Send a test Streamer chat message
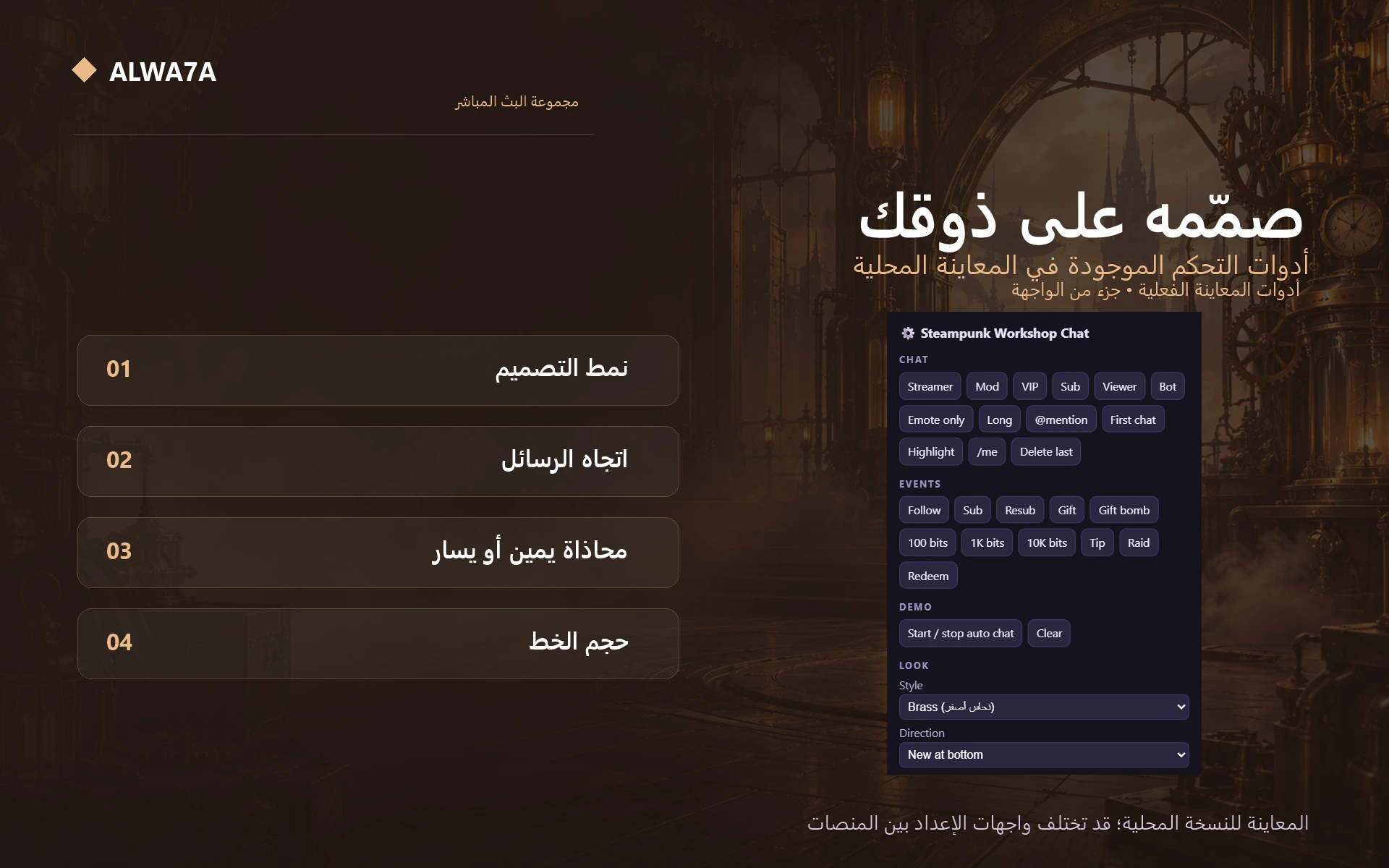 [930, 387]
